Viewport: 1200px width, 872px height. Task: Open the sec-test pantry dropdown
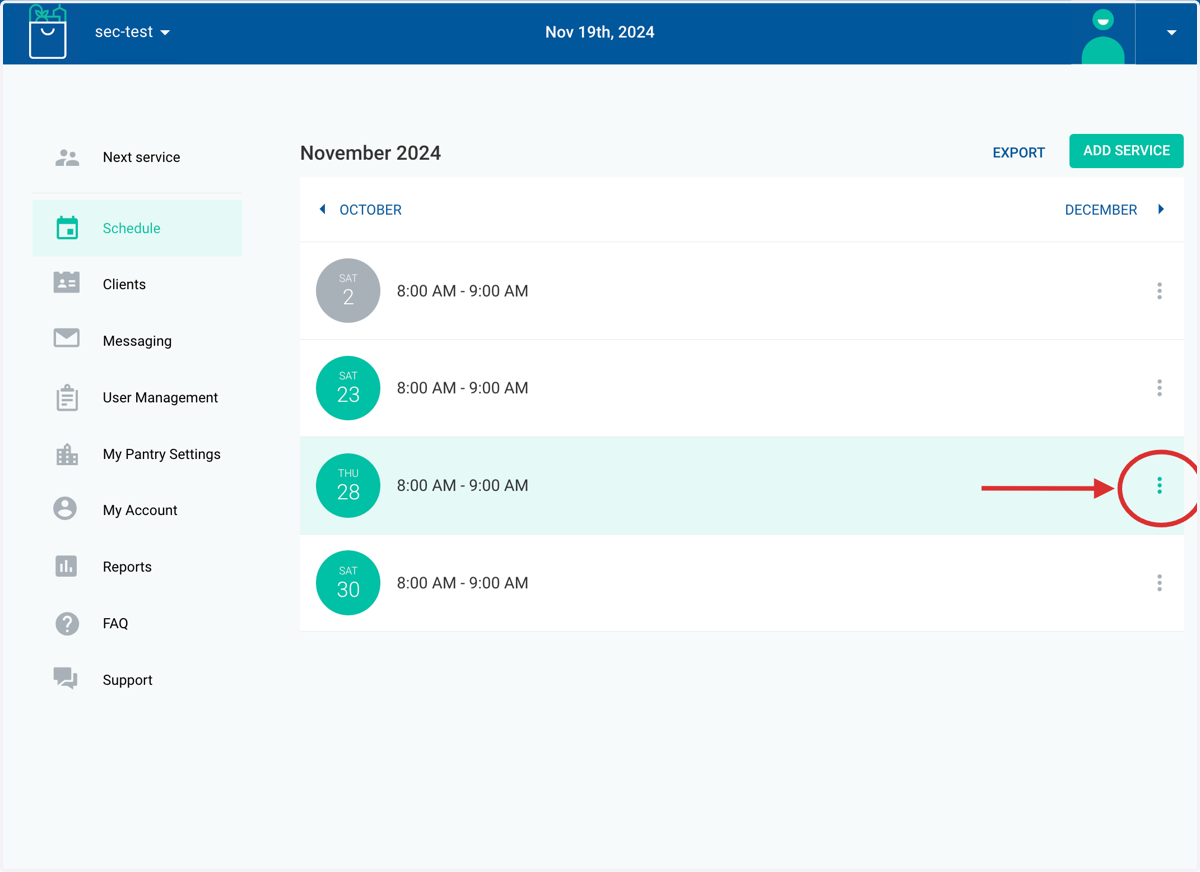132,32
